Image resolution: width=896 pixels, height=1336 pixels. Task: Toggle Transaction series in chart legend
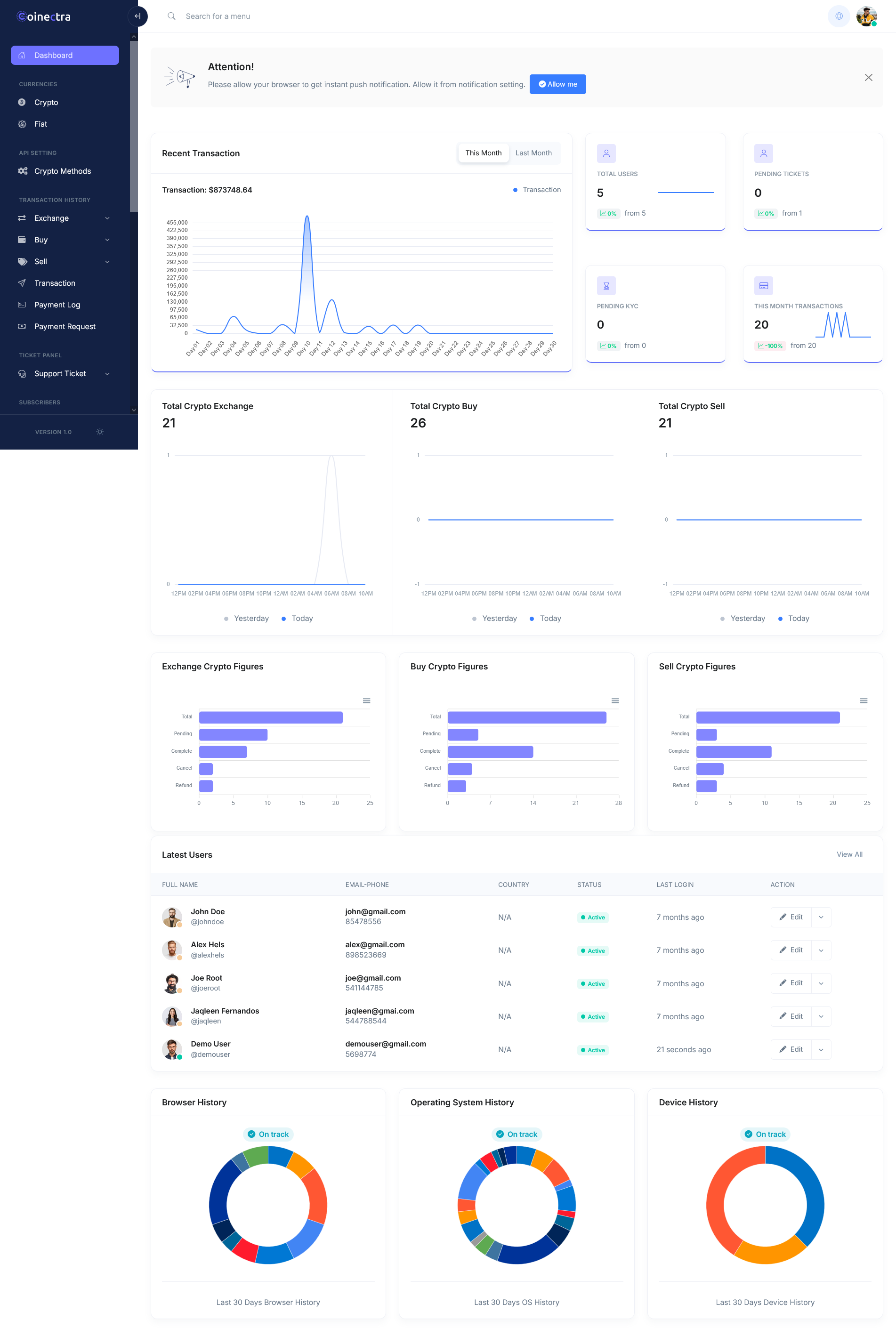[537, 190]
